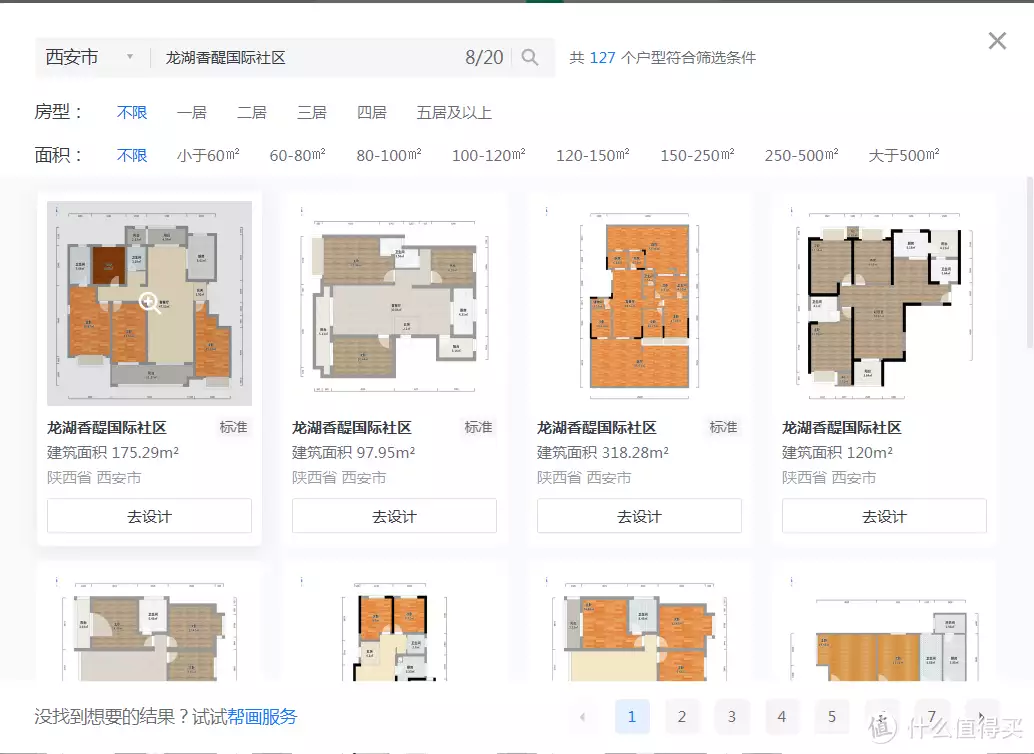Click the zoom magnifier on the 175.29m² floor plan
The width and height of the screenshot is (1034, 754).
click(149, 303)
